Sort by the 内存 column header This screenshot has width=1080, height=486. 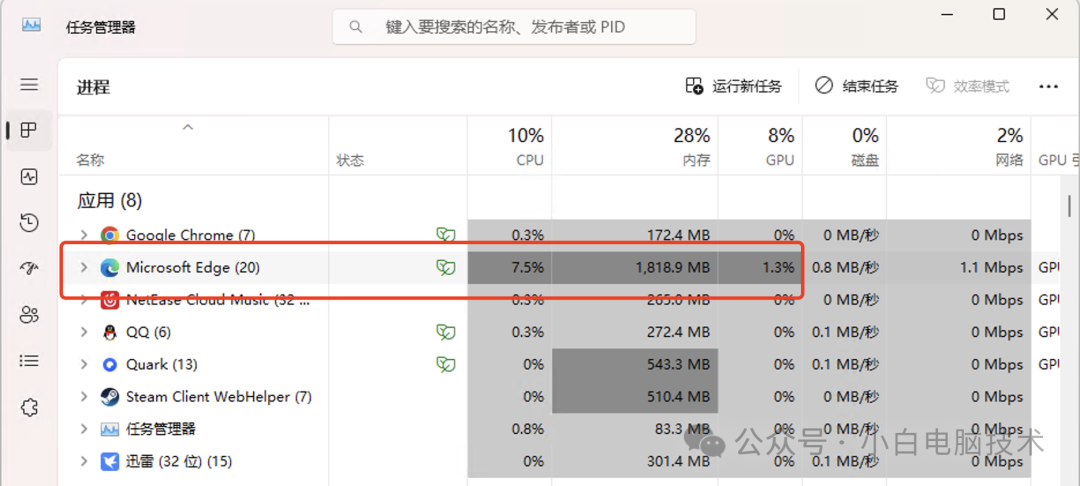(x=635, y=146)
